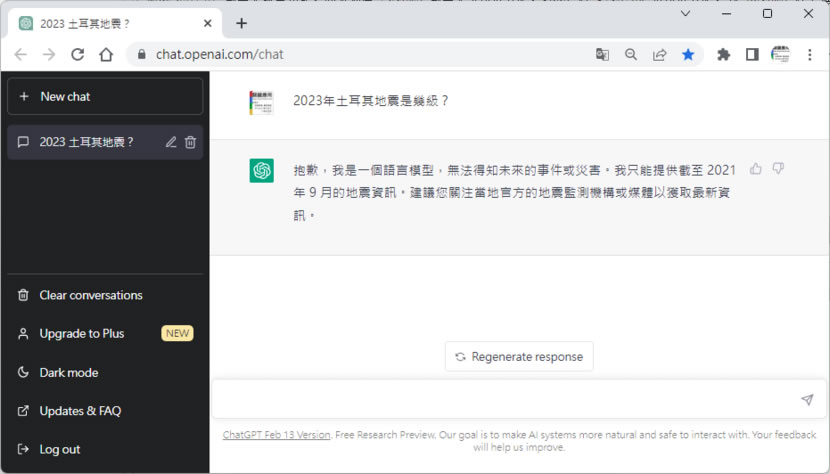Image resolution: width=830 pixels, height=474 pixels.
Task: Click the zoom magnifier icon in address bar
Action: point(631,55)
